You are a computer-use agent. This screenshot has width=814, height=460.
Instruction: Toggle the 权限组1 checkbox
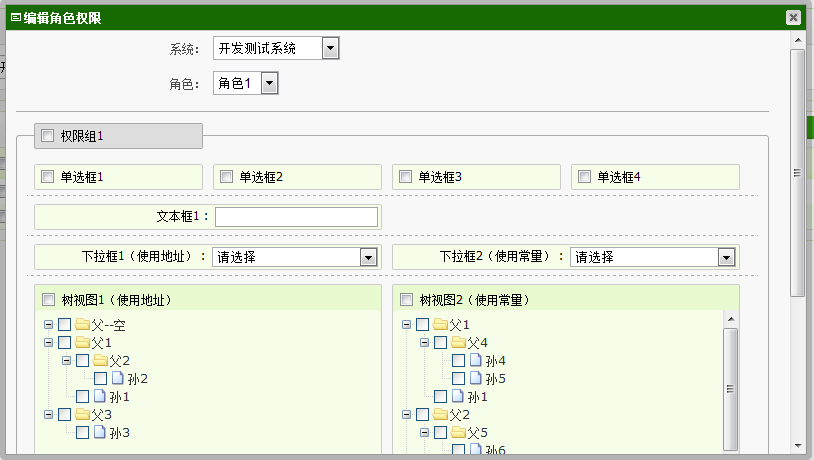click(x=47, y=136)
